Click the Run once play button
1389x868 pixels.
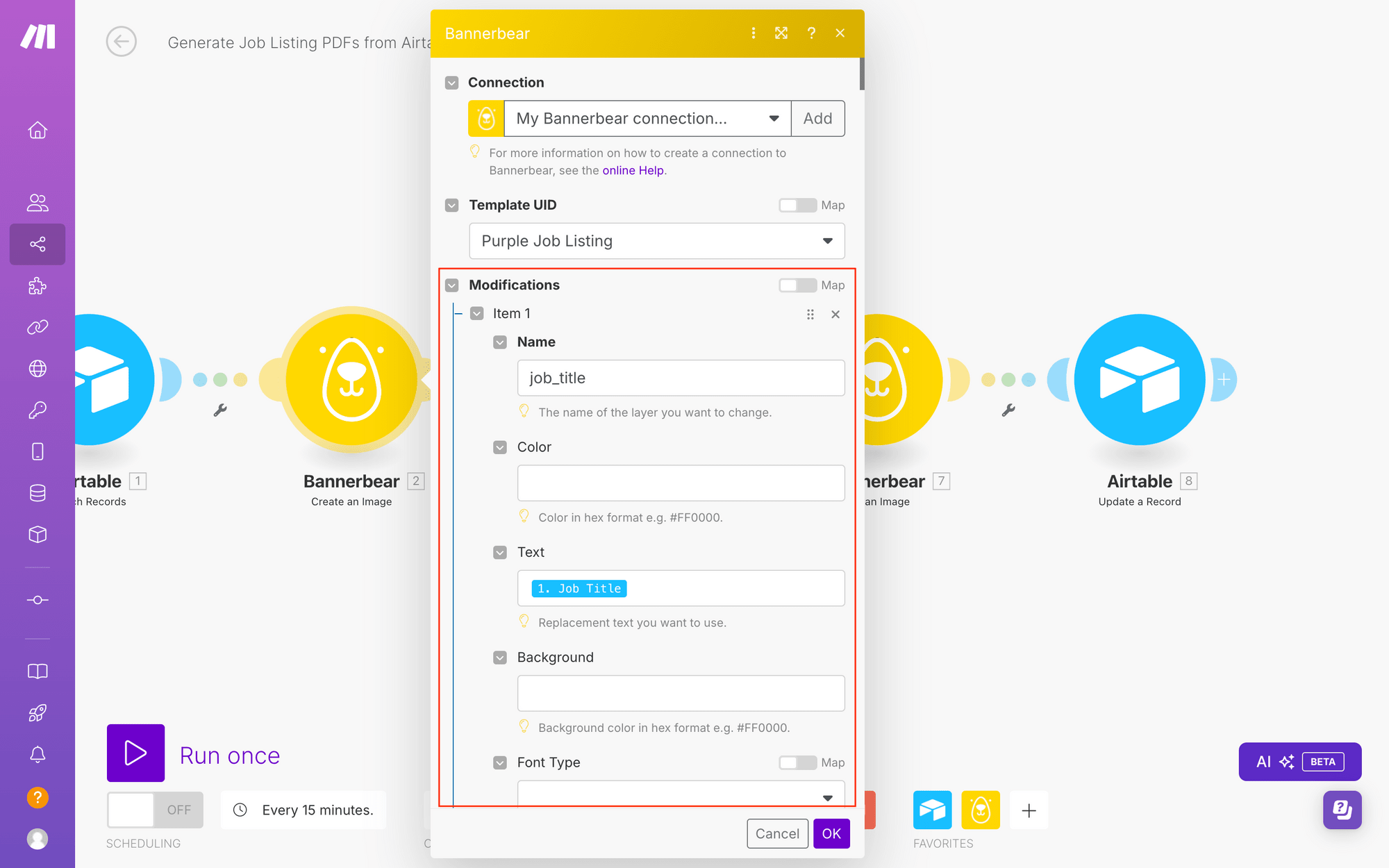click(135, 753)
